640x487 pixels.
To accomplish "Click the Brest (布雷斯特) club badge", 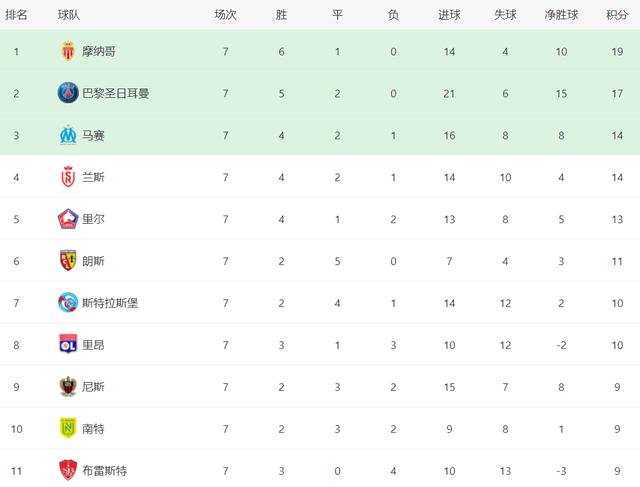I will 68,470.
